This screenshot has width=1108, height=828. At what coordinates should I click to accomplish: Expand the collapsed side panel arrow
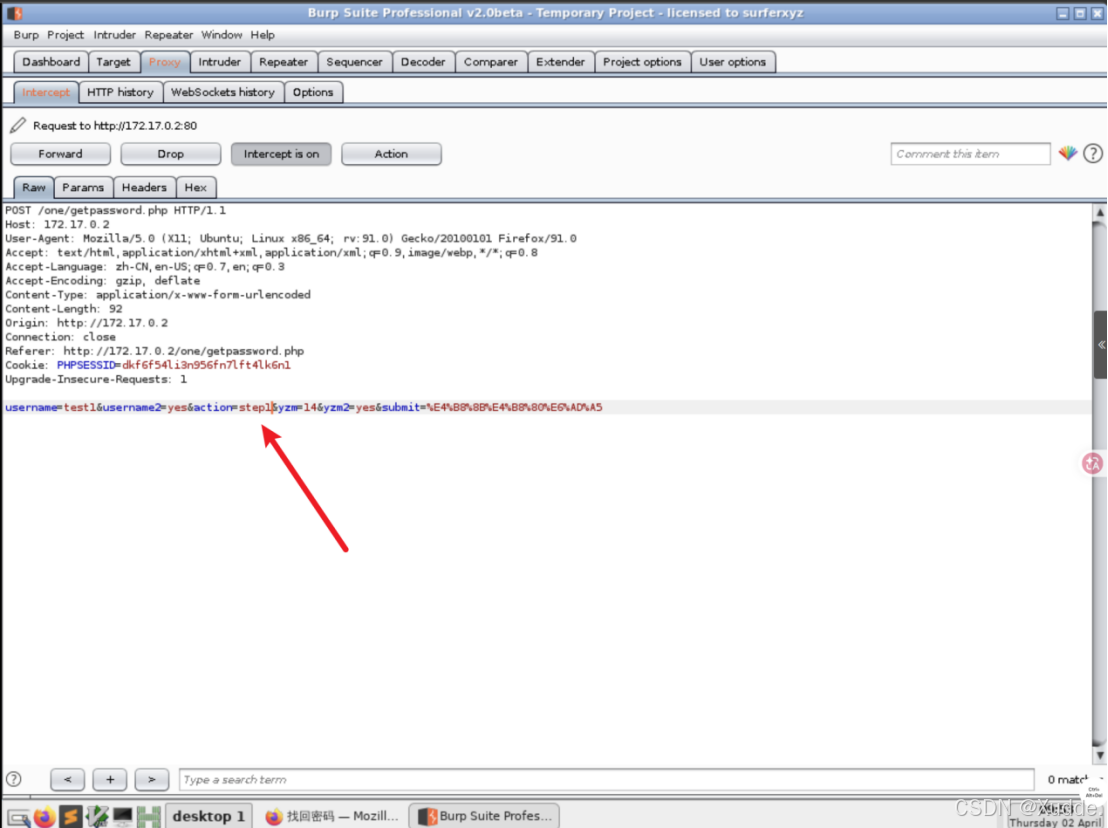1101,345
